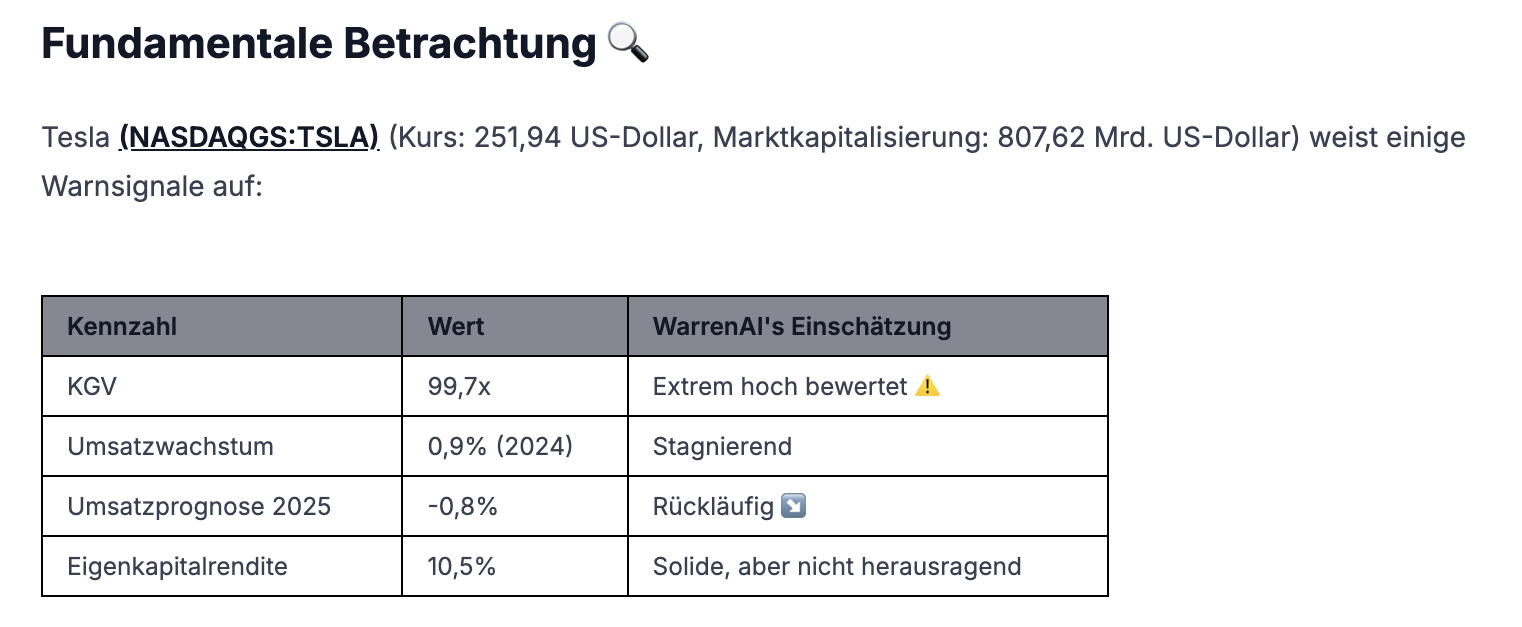Click the WarrenAI's Einschätzung column header
Image resolution: width=1522 pixels, height=627 pixels.
[868, 326]
